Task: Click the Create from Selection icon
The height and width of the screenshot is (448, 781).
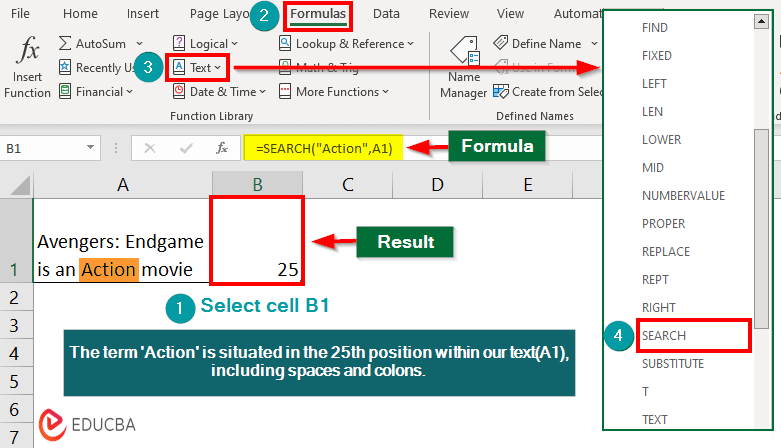Action: point(501,91)
